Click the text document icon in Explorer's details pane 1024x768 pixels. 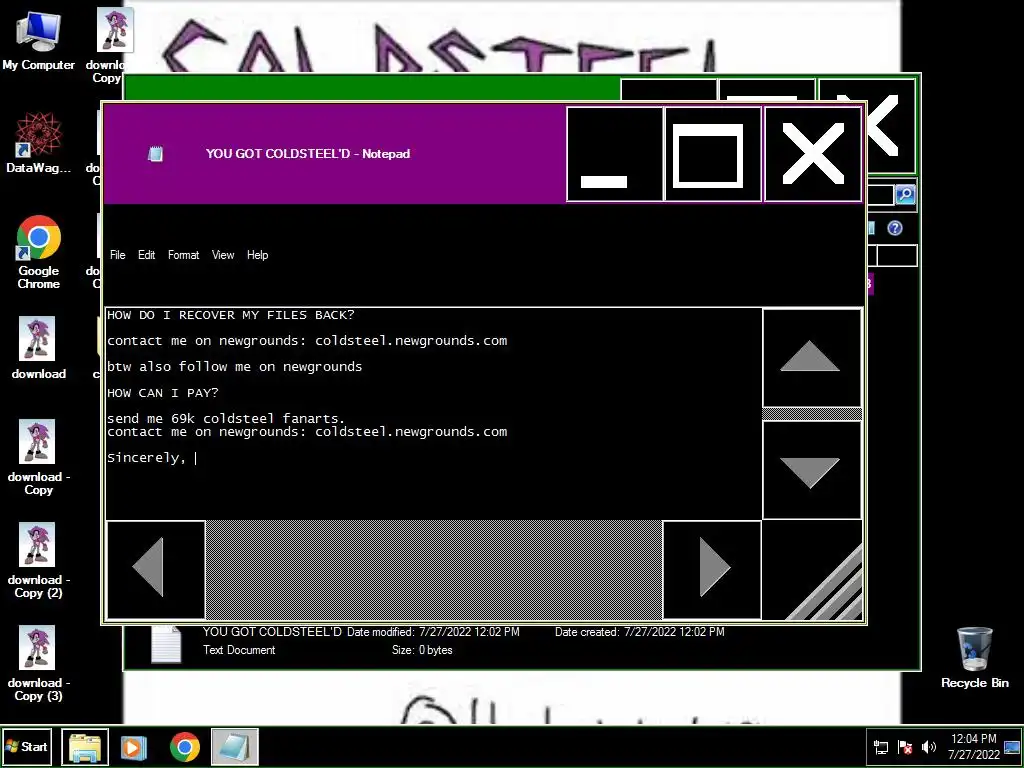(166, 645)
